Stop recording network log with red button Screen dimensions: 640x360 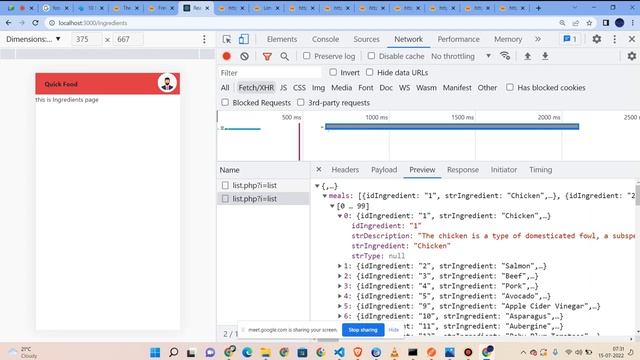227,56
